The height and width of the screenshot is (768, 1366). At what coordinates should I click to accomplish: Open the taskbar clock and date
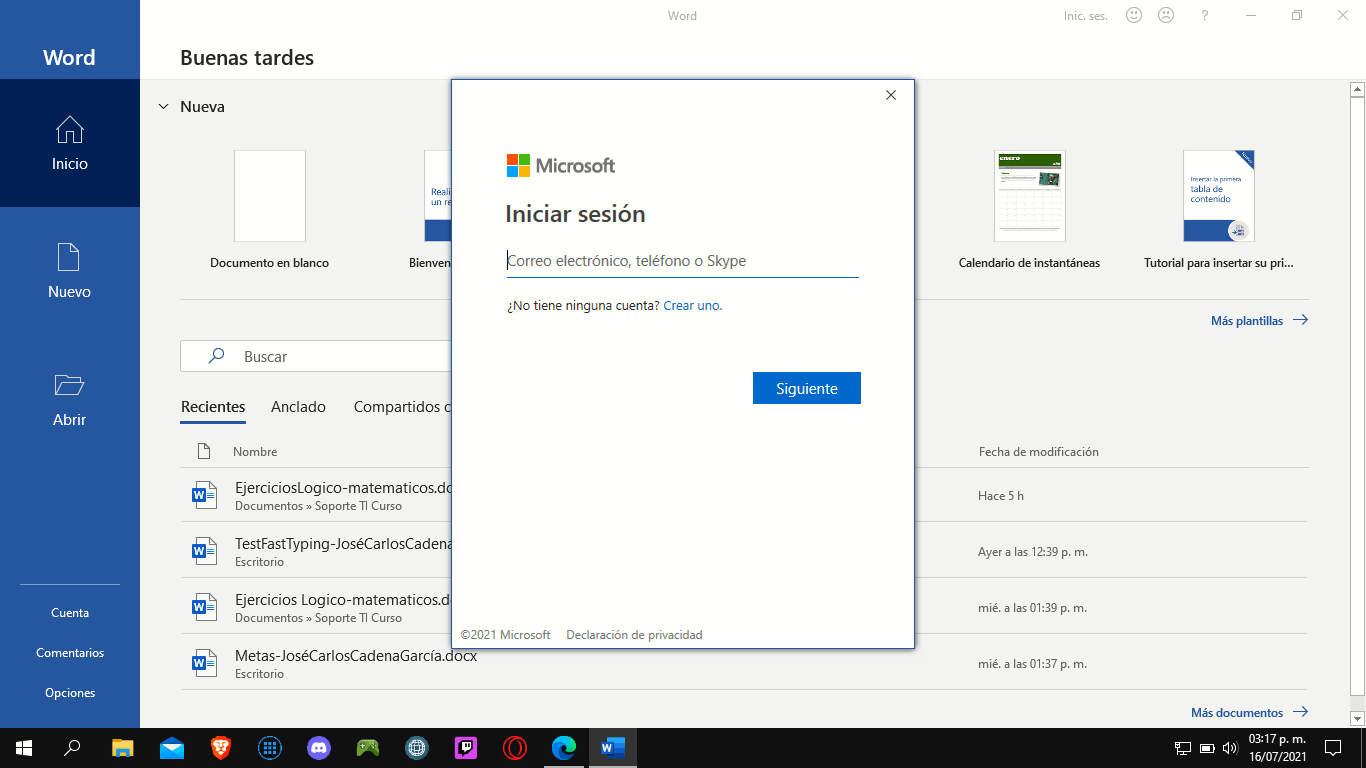1277,748
